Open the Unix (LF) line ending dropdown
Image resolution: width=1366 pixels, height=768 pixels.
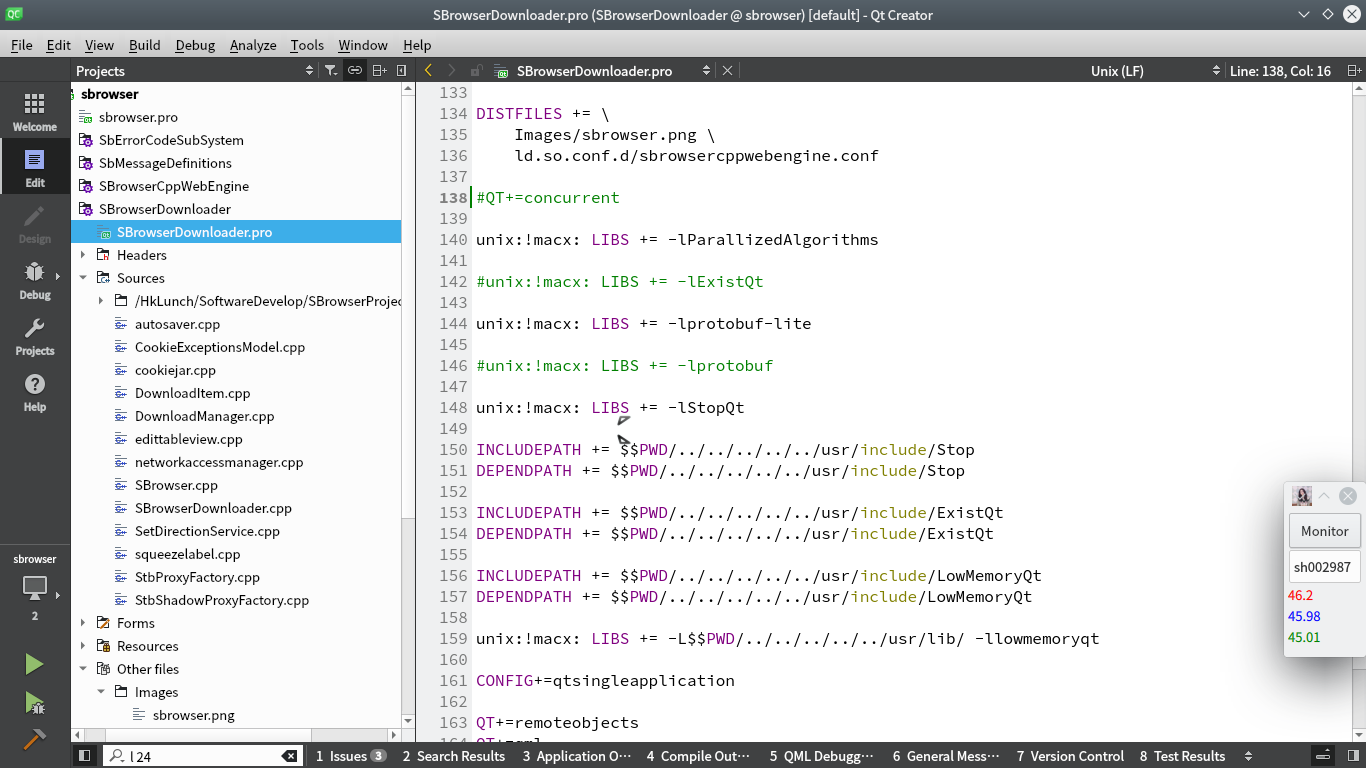(x=1216, y=71)
